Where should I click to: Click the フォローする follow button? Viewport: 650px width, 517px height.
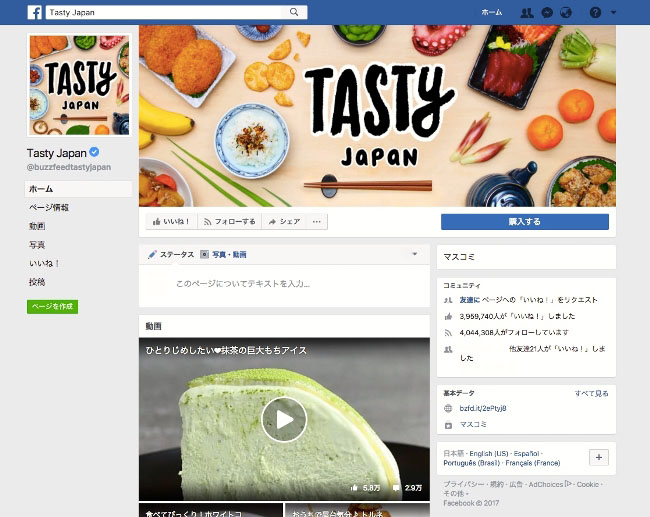[x=229, y=221]
